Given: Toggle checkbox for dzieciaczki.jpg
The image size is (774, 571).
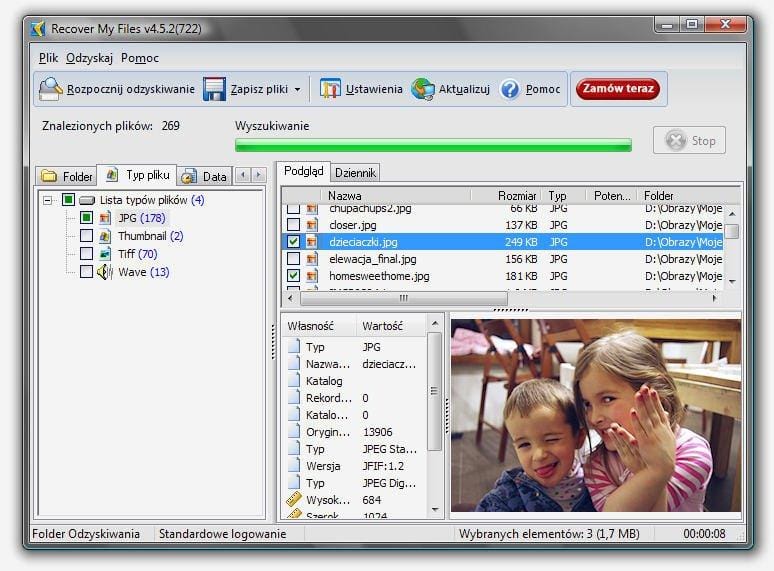Looking at the screenshot, I should 293,242.
